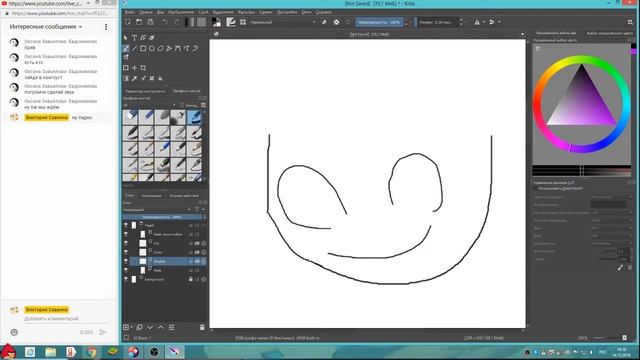Adjust the brush size slider

click(x=438, y=22)
